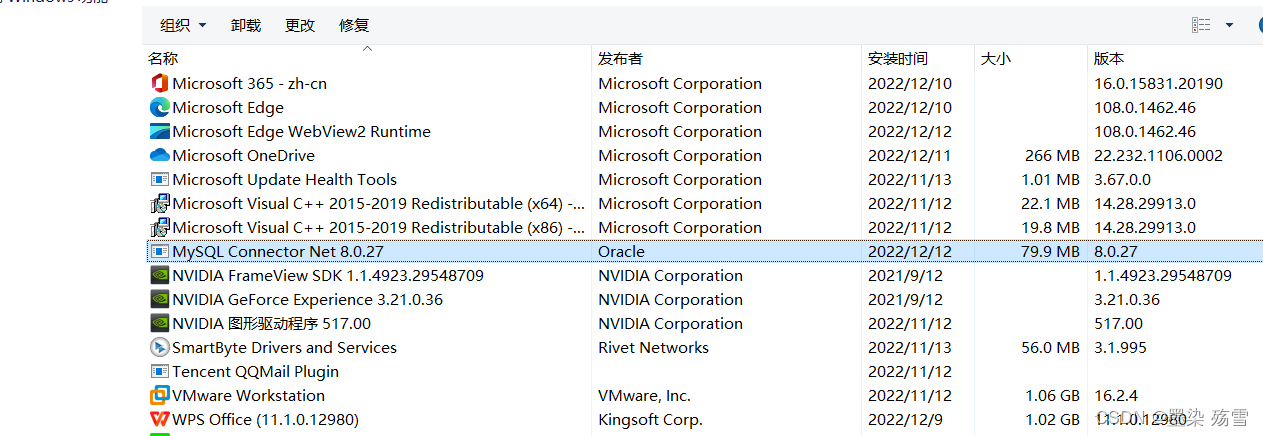This screenshot has height=436, width=1263.
Task: Click the 266 MB size cell
Action: point(1052,155)
